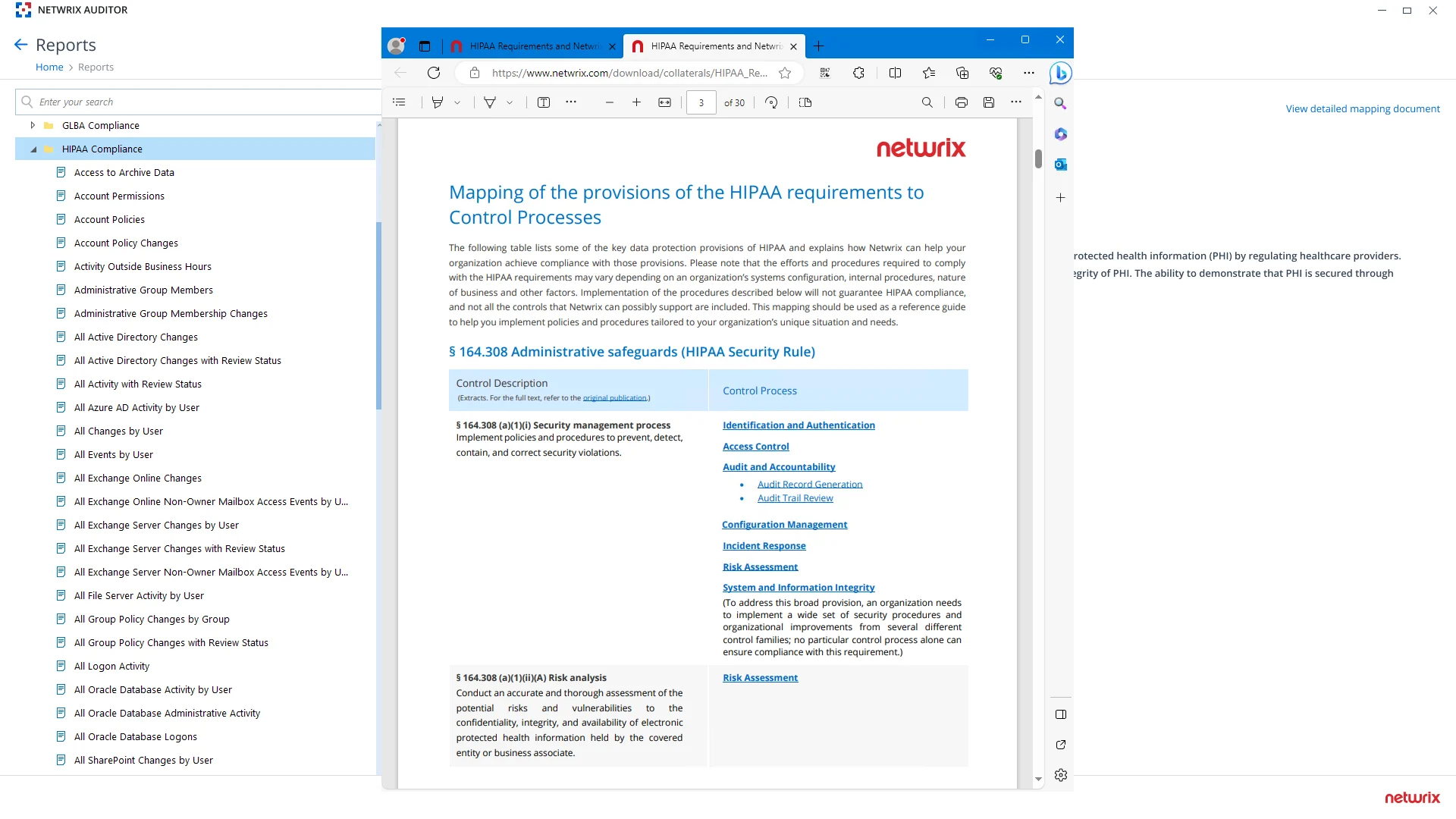
Task: Open the Edge tab actions menu icon
Action: [x=425, y=46]
